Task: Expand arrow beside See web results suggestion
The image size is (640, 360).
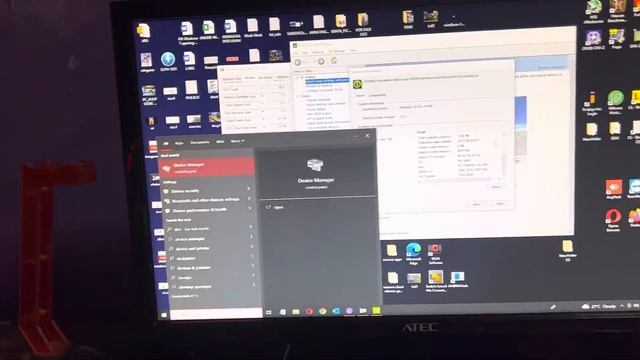Action: 251,227
